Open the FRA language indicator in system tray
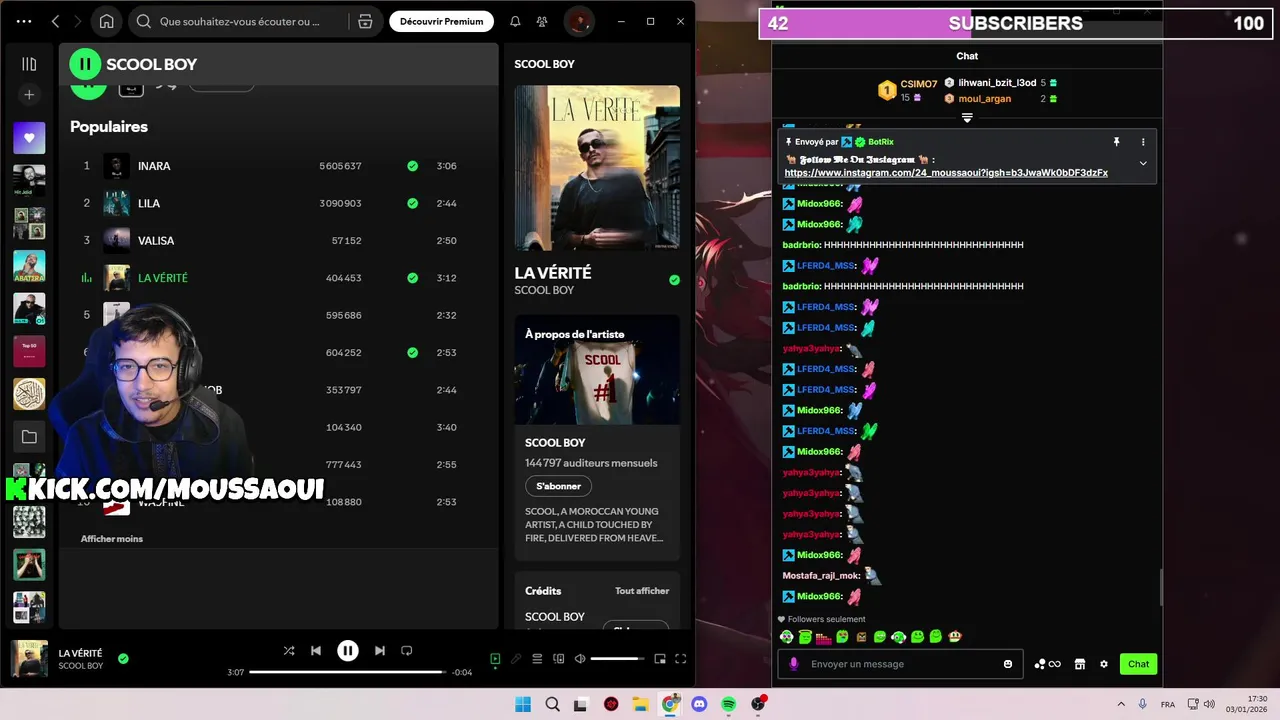This screenshot has width=1280, height=720. pyautogui.click(x=1168, y=705)
